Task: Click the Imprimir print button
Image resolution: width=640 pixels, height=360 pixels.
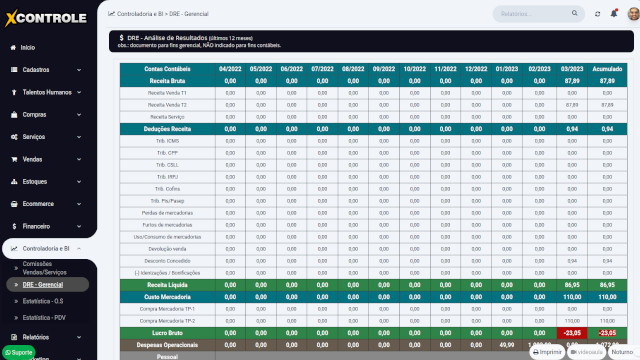Action: tap(547, 352)
